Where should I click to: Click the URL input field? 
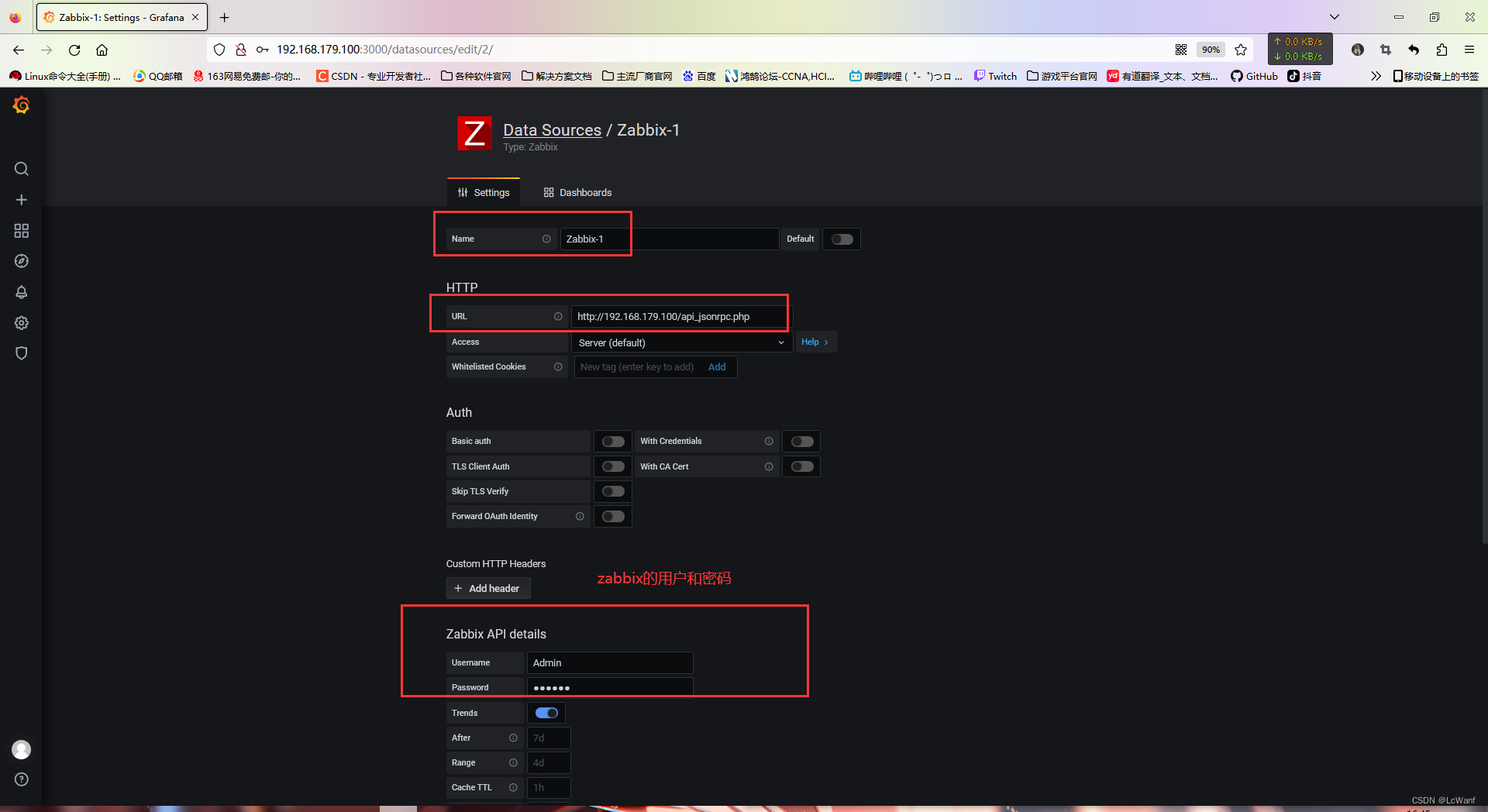pos(682,316)
